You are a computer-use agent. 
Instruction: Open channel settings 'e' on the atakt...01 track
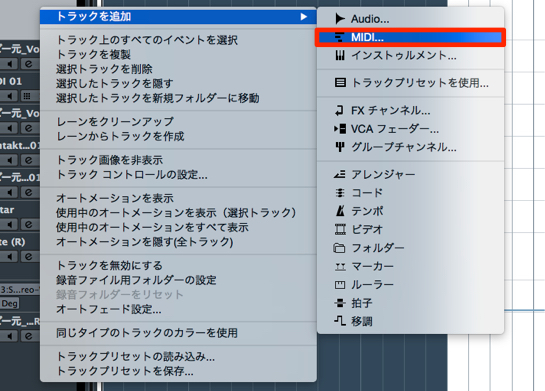(29, 160)
